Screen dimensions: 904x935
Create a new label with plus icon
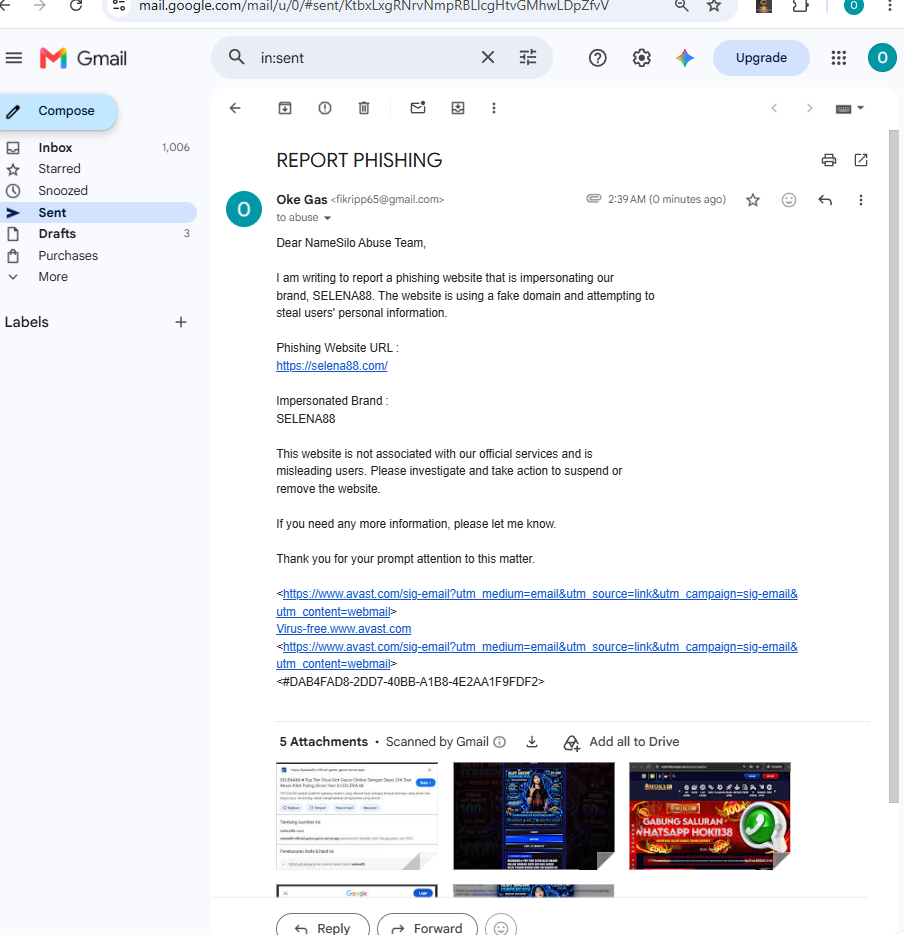point(181,322)
